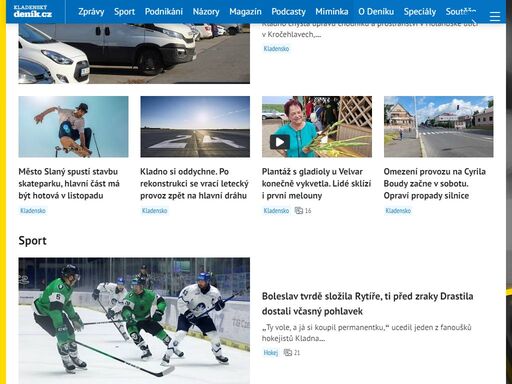Open the Podcasty section
Screen dimensions: 512x384
pos(288,12)
